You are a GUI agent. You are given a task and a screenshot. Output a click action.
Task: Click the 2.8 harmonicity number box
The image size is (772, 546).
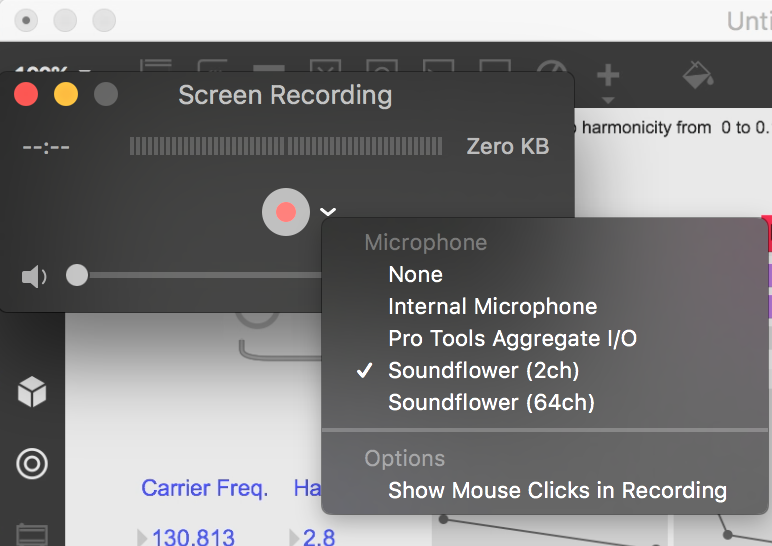click(313, 537)
